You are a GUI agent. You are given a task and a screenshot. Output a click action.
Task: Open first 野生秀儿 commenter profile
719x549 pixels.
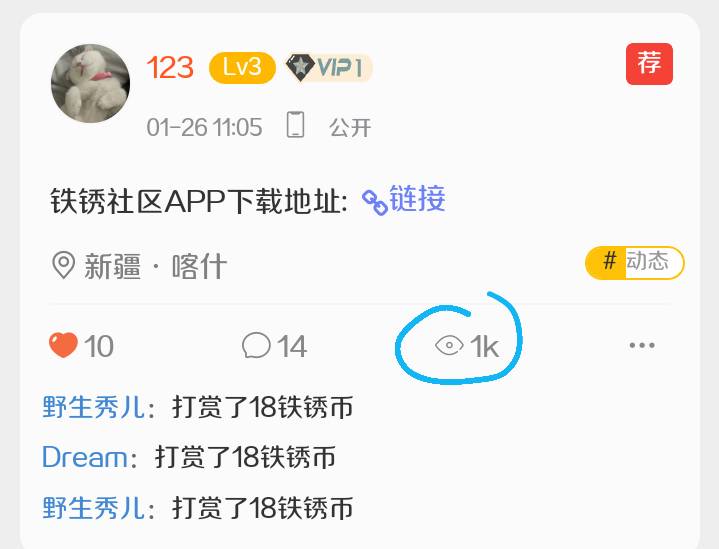(x=94, y=407)
